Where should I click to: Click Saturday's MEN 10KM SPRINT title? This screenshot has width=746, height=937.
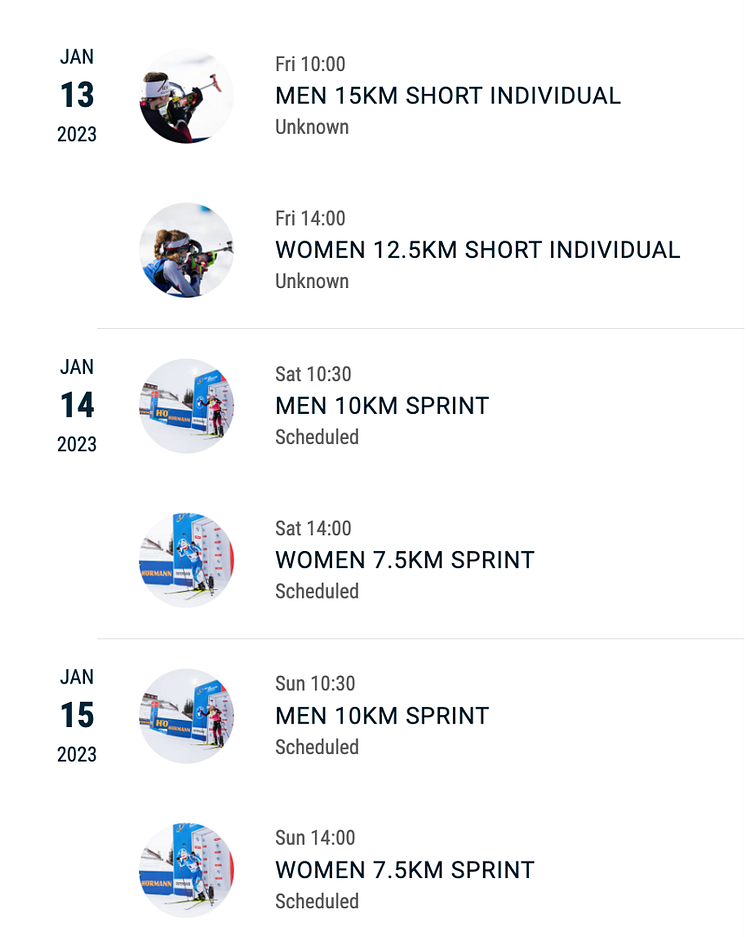(x=382, y=406)
